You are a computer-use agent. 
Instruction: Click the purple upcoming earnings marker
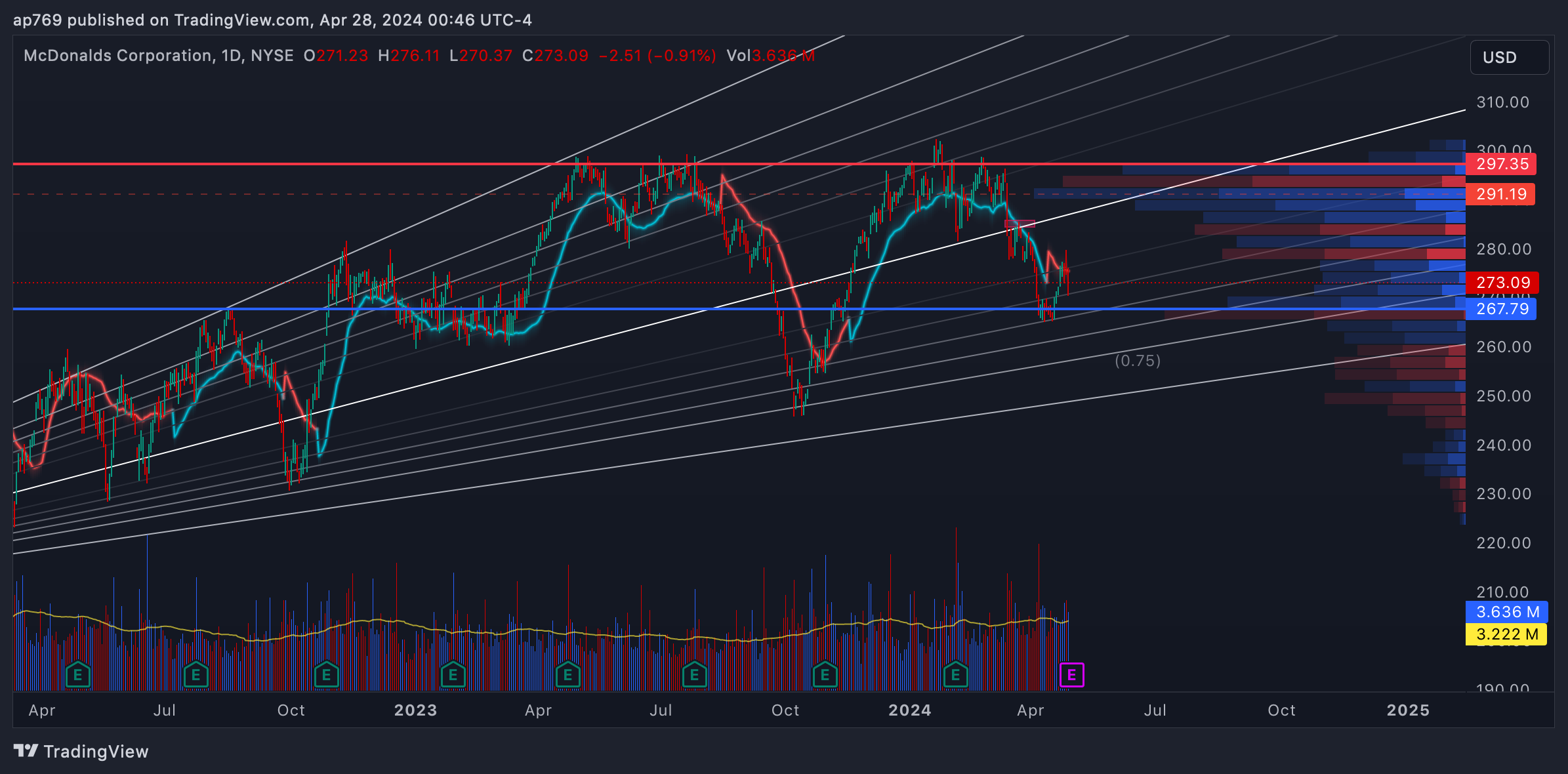click(x=1072, y=675)
